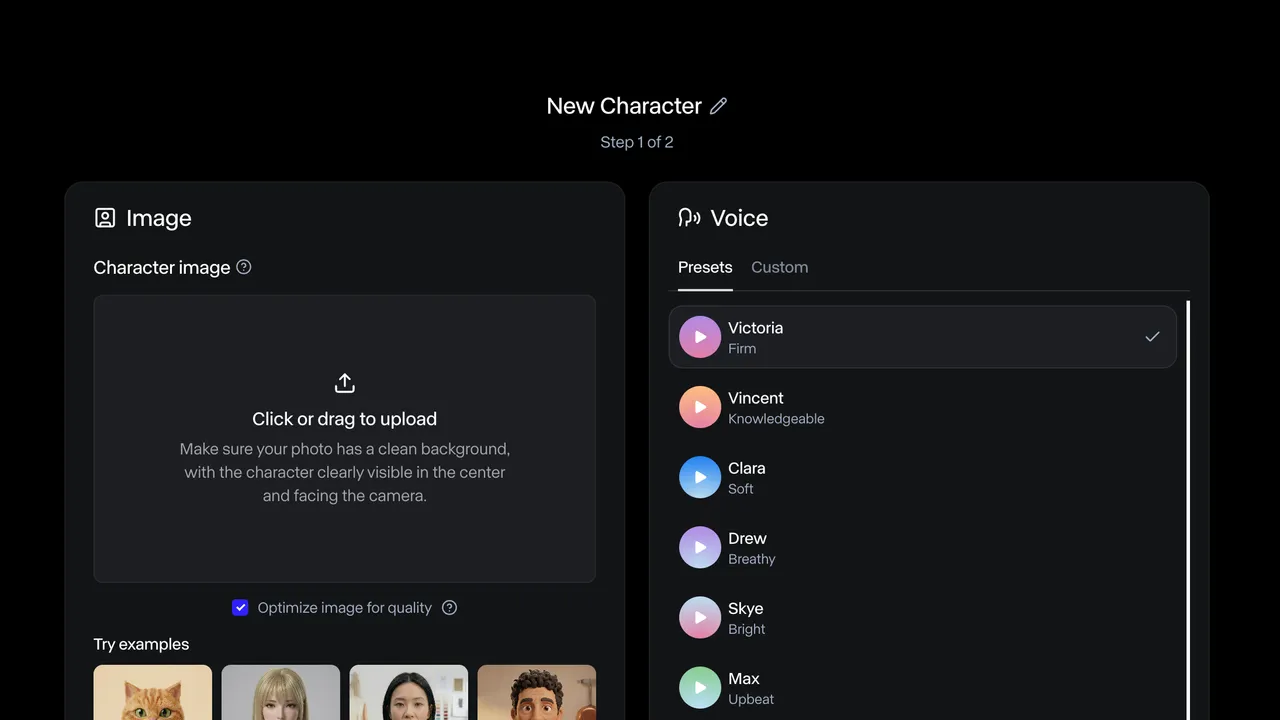Open the Character image help tooltip icon

coord(244,267)
